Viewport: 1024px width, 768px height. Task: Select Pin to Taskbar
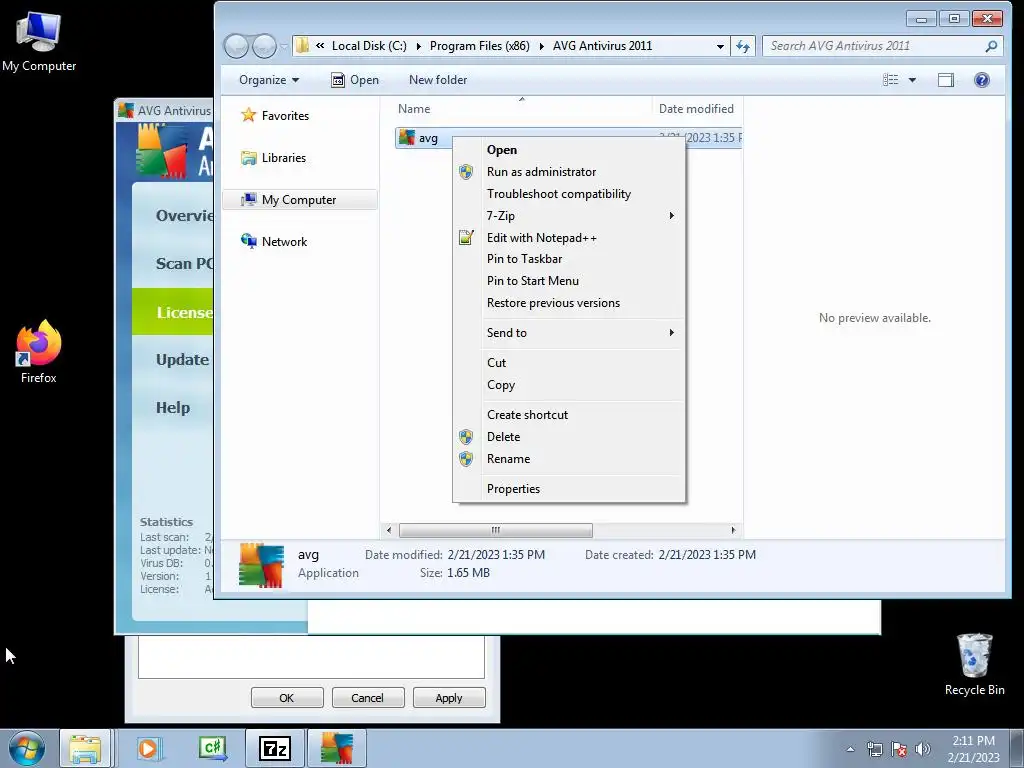click(x=524, y=259)
